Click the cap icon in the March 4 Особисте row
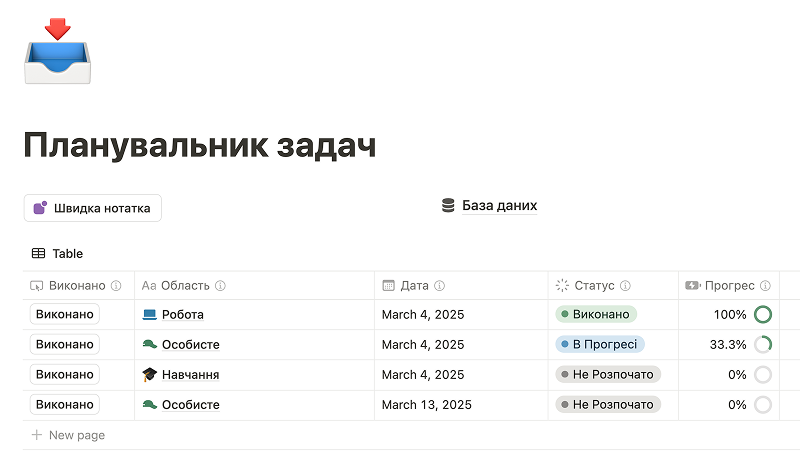 [149, 344]
